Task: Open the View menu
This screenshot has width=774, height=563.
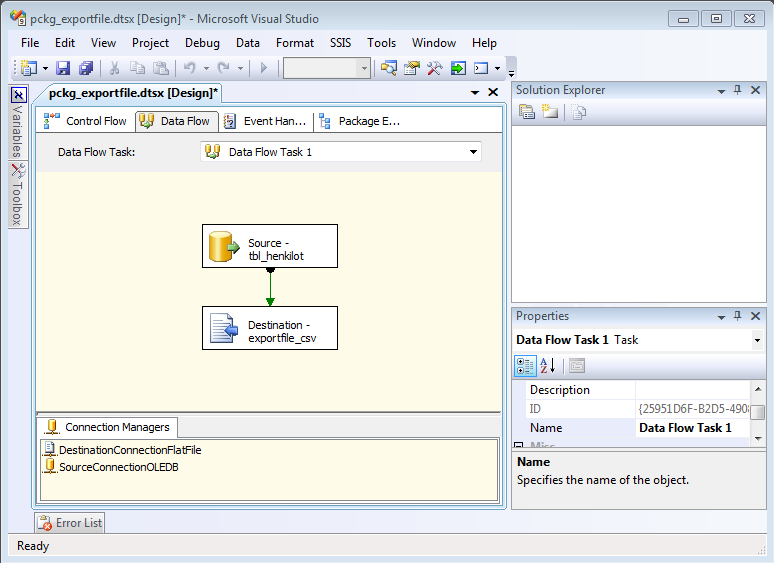Action: coord(103,43)
